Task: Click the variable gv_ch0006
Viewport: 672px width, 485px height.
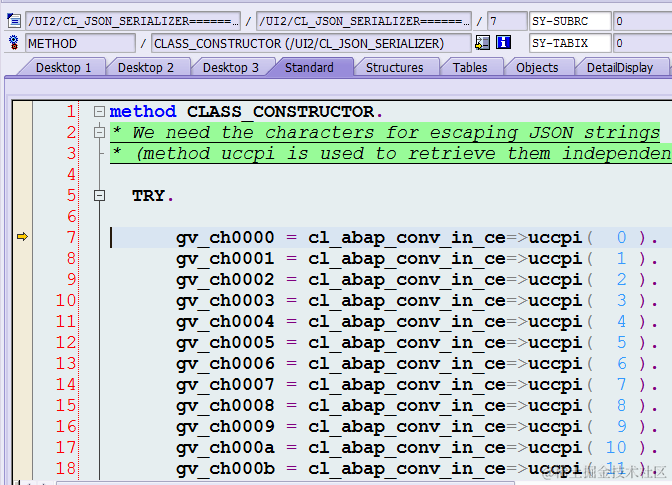Action: pyautogui.click(x=225, y=364)
